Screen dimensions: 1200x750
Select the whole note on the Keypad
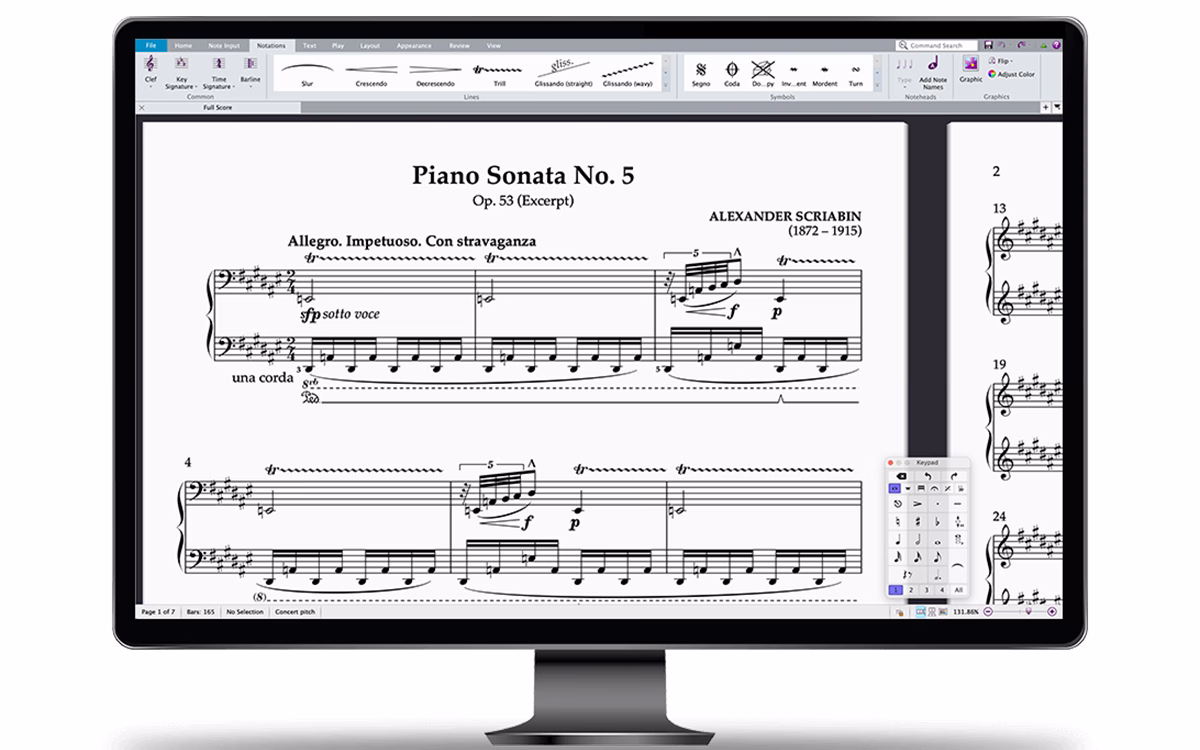(x=937, y=540)
